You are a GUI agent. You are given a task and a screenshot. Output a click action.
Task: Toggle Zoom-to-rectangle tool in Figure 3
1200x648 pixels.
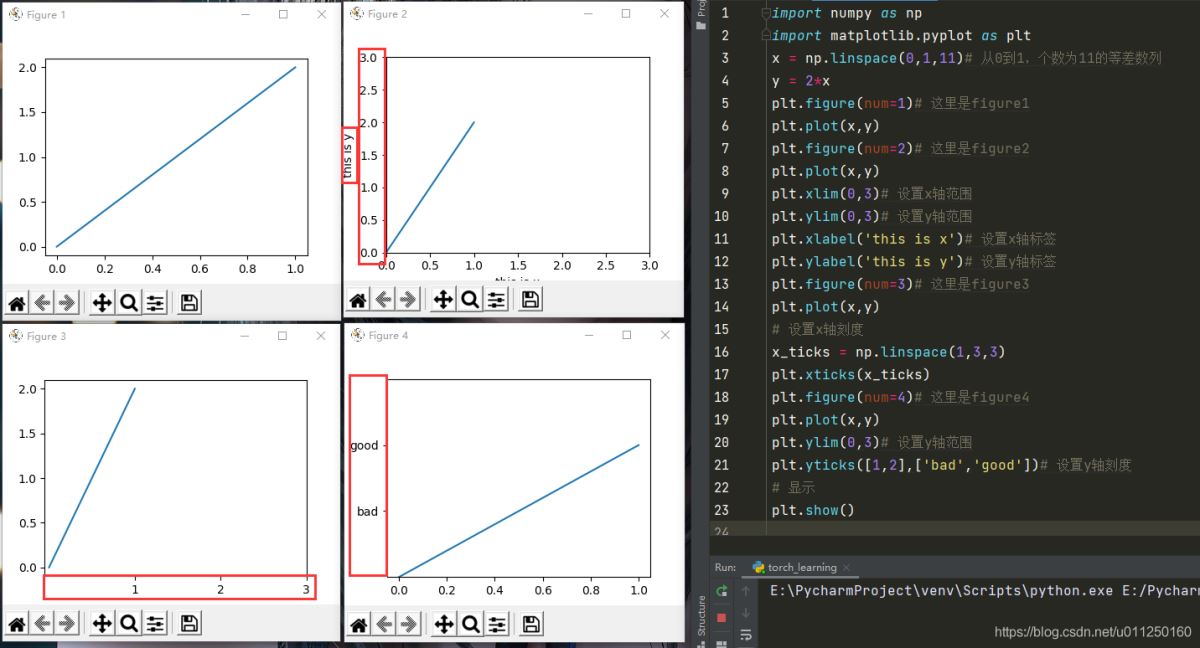tap(128, 624)
